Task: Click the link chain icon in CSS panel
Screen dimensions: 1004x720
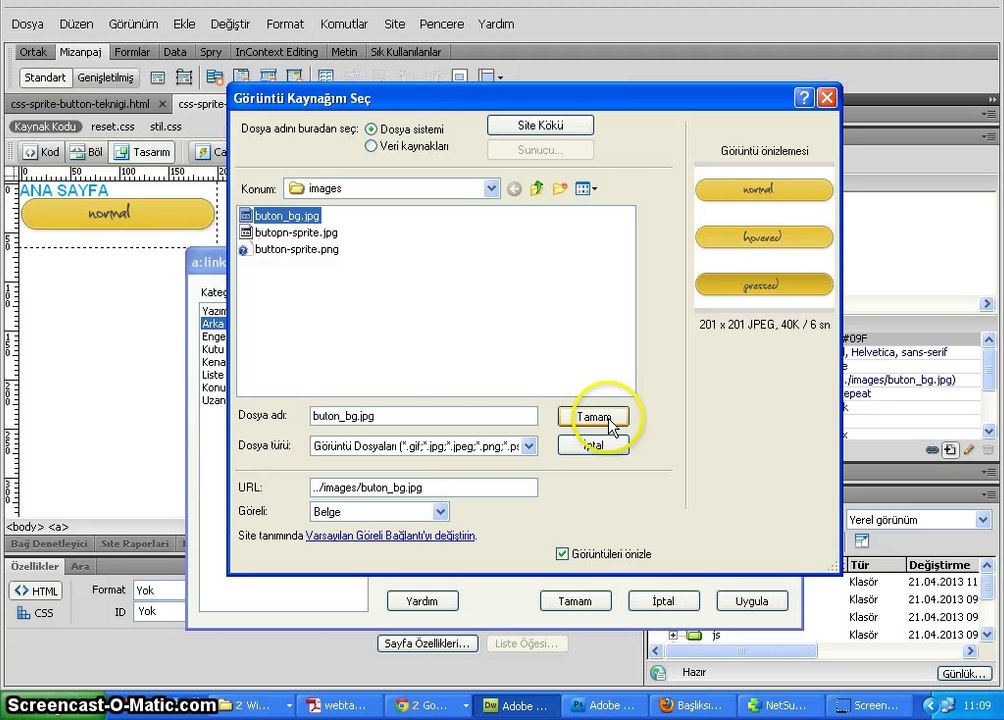Action: click(932, 450)
